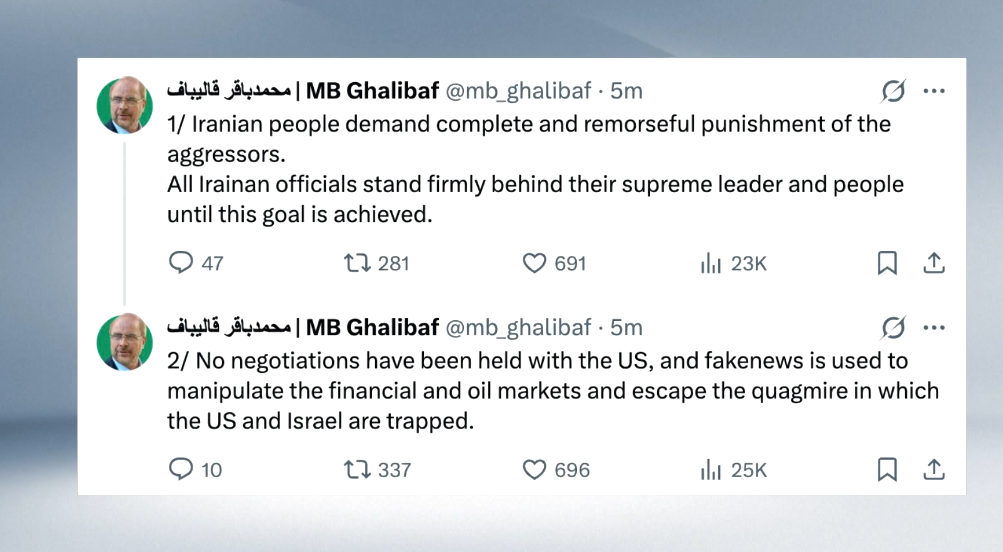Bookmark the second tweet

click(x=887, y=469)
